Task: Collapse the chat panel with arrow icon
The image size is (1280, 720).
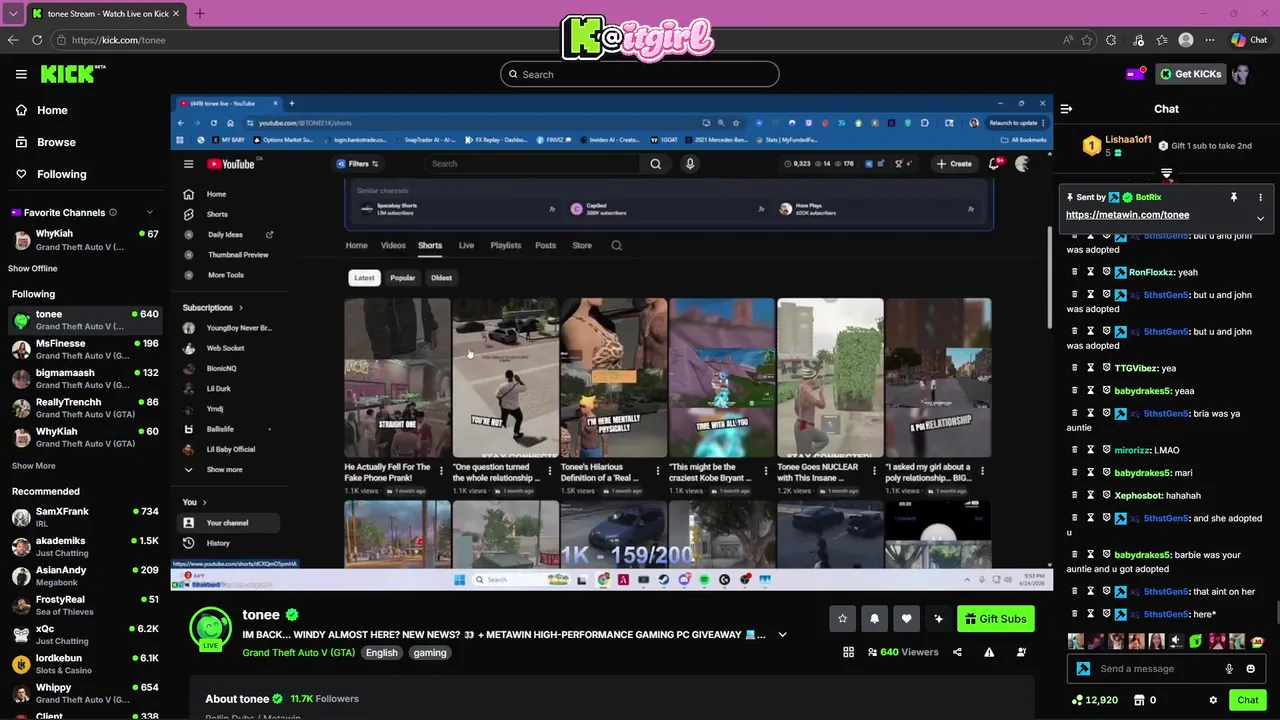Action: [1066, 109]
